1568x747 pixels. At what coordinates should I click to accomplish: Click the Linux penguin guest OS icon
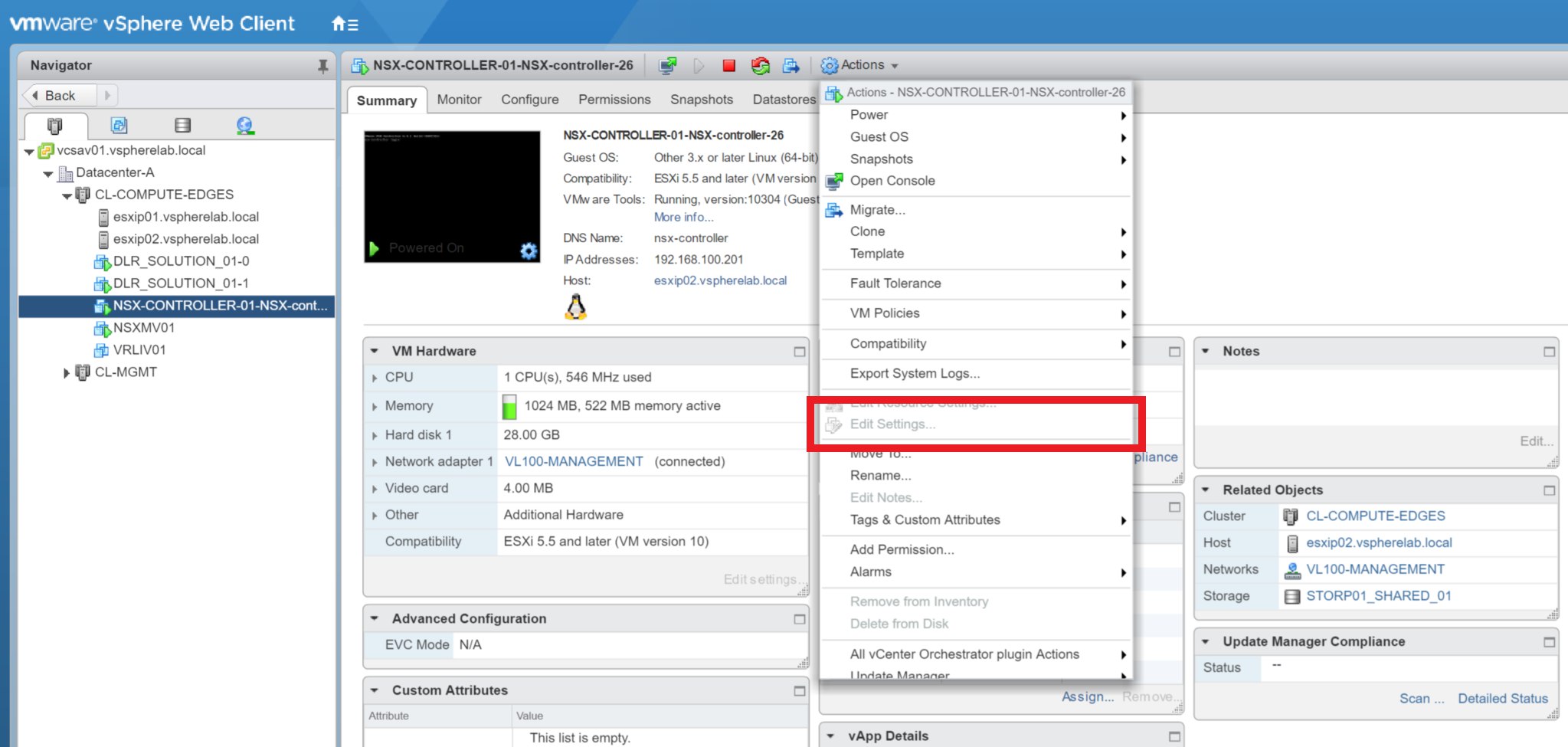pyautogui.click(x=576, y=306)
